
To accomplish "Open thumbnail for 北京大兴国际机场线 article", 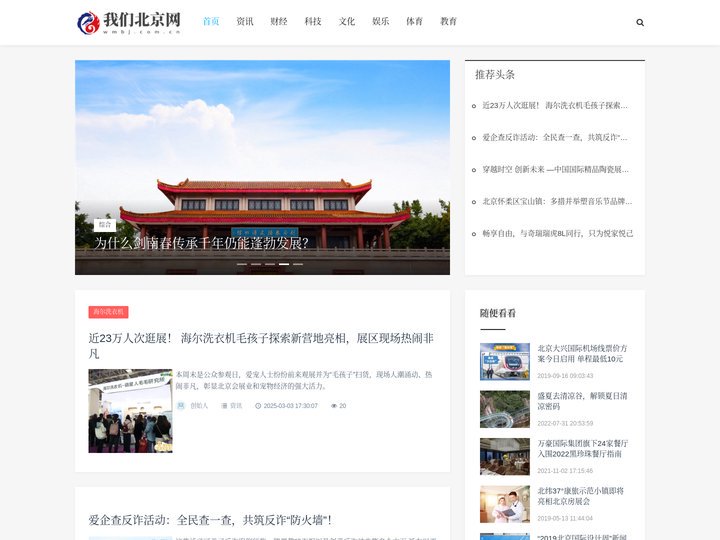I will coord(505,361).
